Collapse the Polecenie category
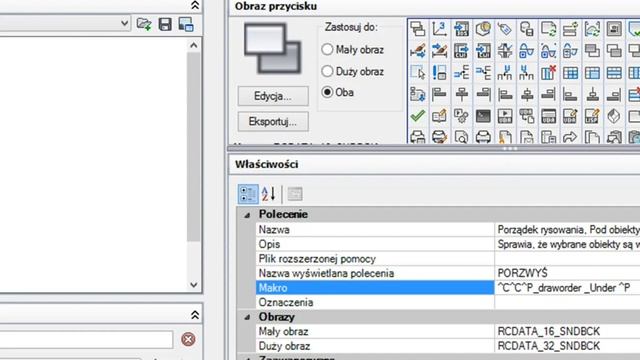640x360 pixels. (x=247, y=215)
